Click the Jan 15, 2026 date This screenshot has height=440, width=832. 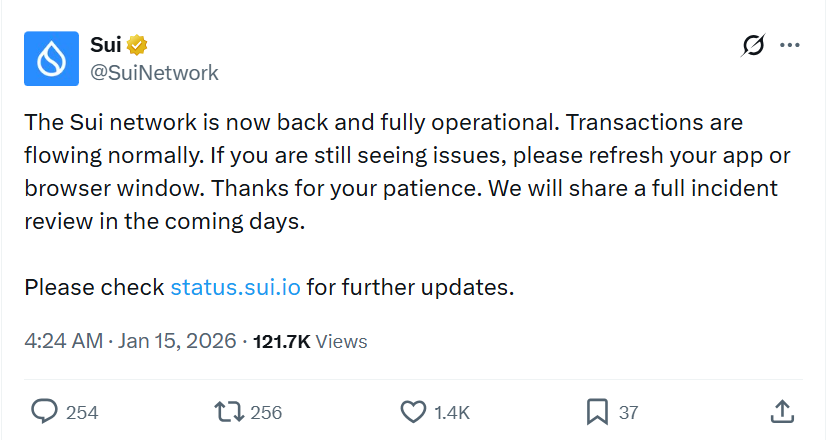(x=177, y=341)
